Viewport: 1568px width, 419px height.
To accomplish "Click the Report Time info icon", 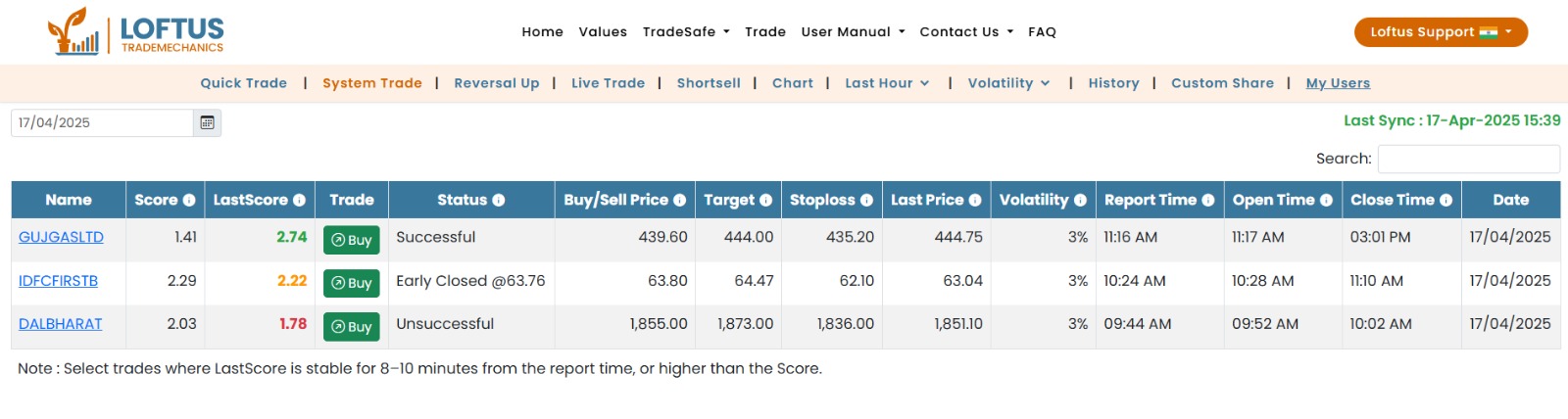I will click(1208, 200).
